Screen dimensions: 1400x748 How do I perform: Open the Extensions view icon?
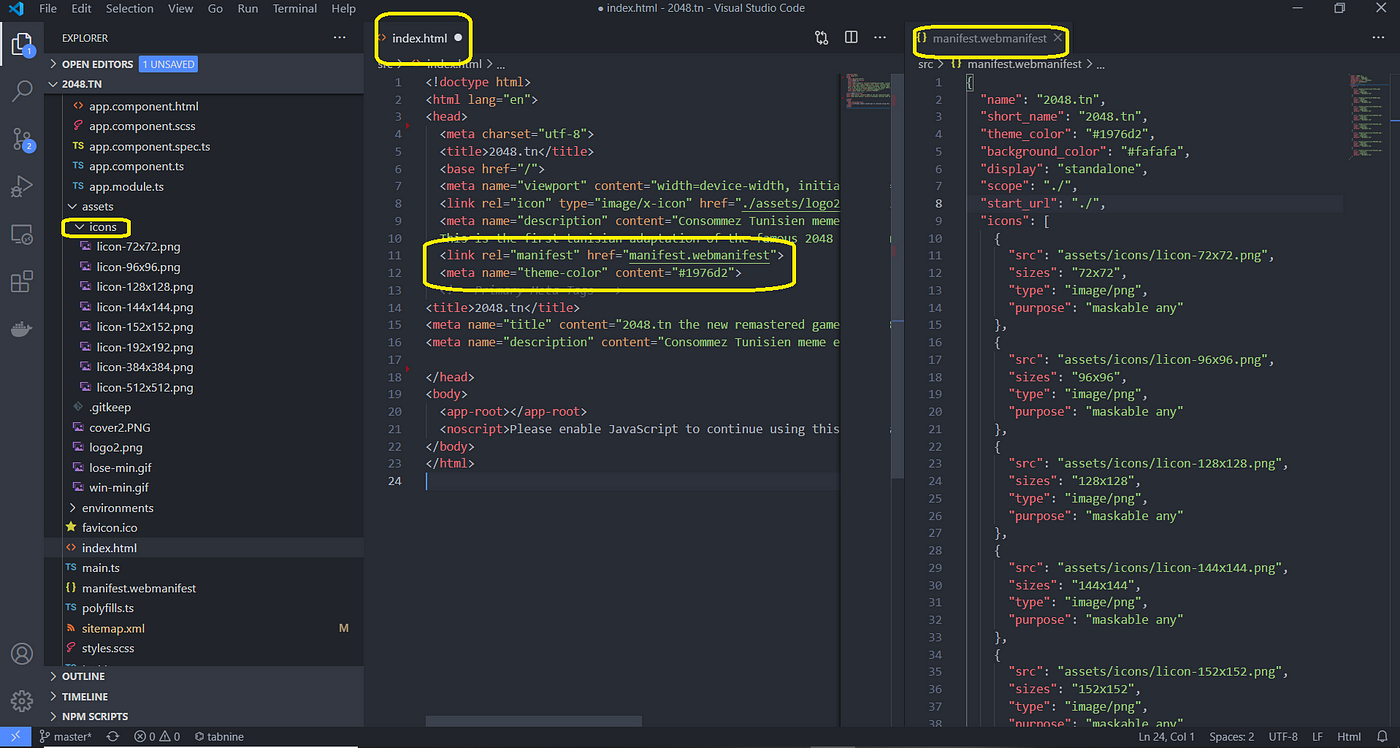click(x=21, y=282)
